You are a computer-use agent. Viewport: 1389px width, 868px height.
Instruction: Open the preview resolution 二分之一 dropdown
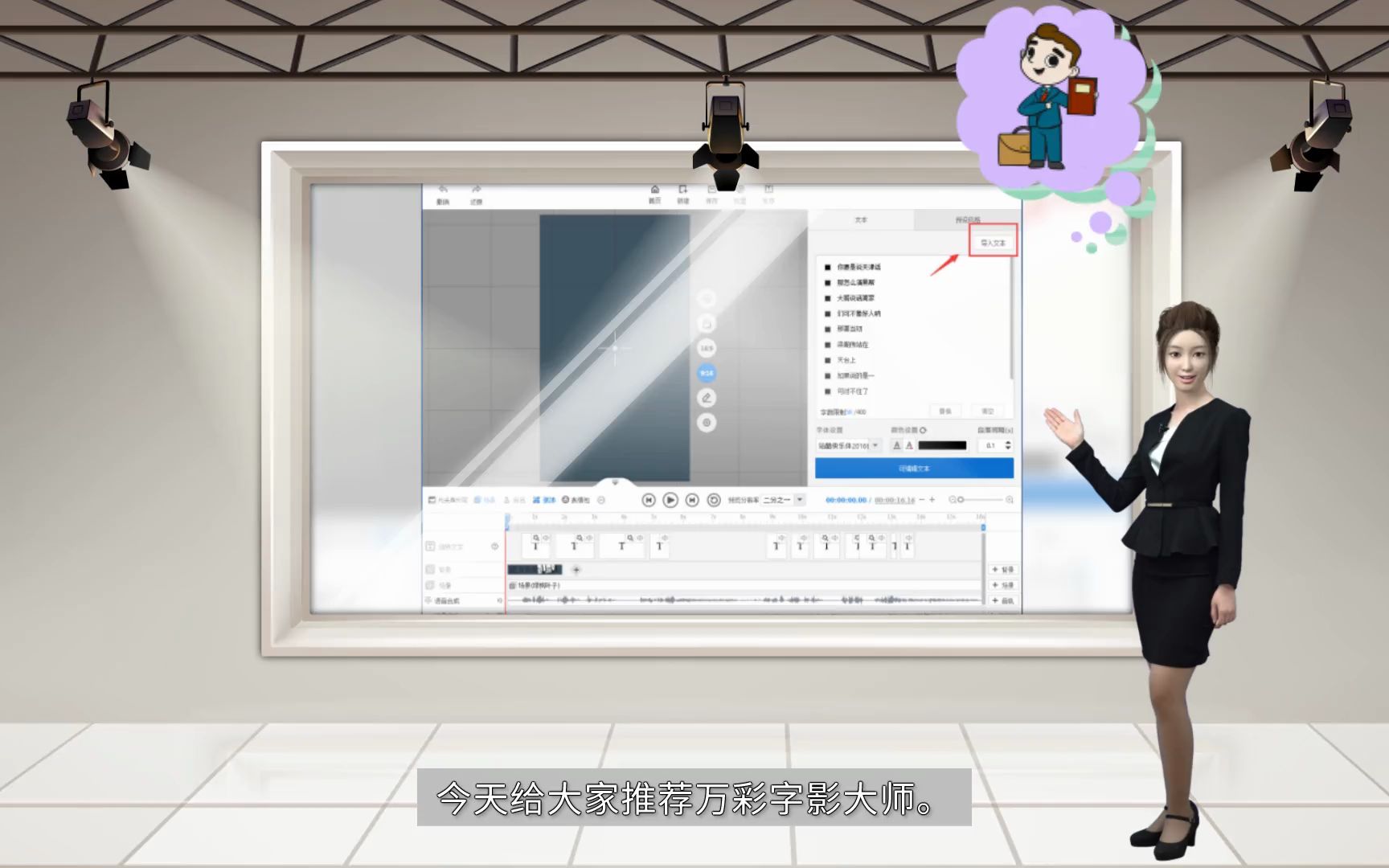click(x=784, y=500)
